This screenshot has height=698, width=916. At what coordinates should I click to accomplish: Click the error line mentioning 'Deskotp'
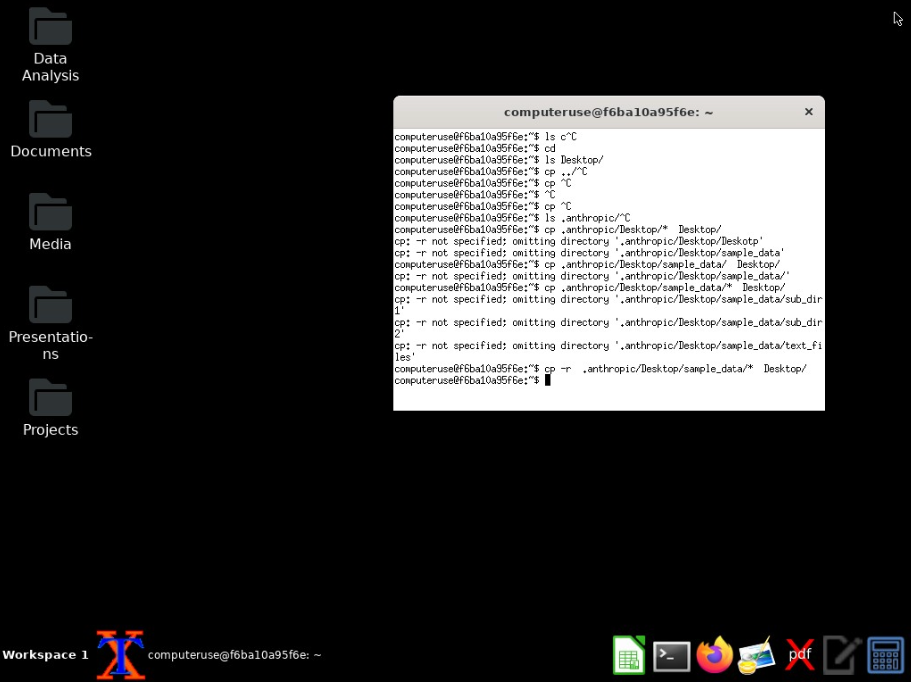(580, 242)
